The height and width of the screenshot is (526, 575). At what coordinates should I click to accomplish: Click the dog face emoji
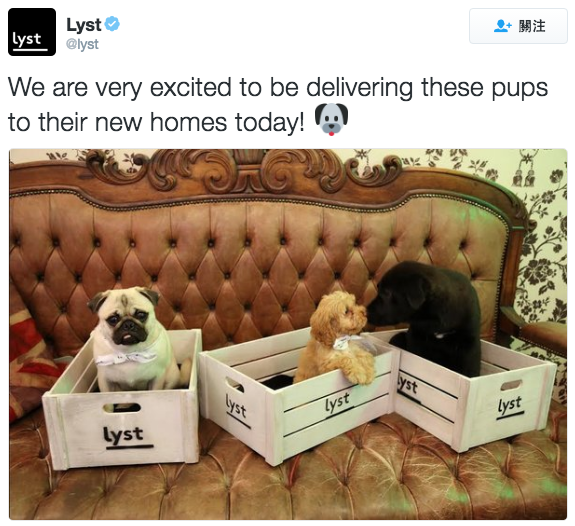332,119
